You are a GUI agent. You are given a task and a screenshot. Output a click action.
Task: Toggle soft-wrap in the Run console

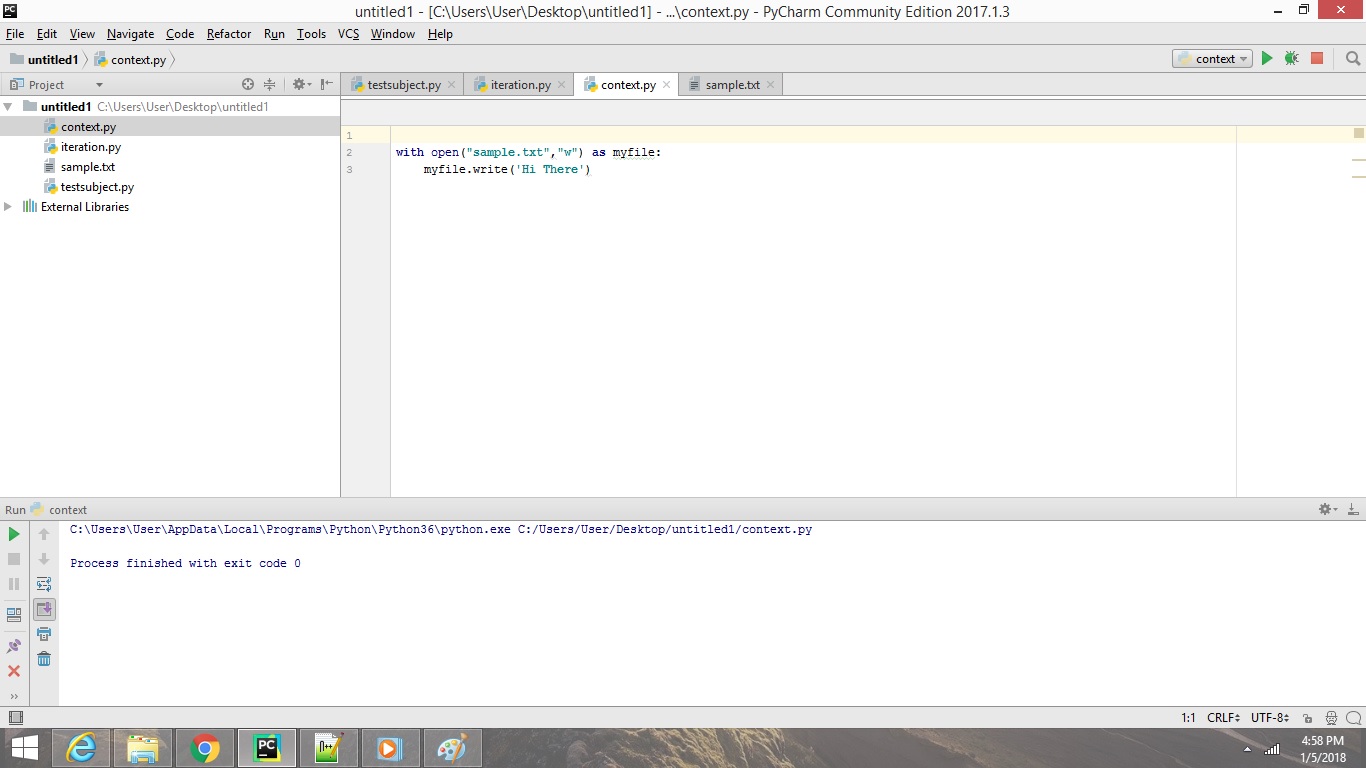coord(44,584)
